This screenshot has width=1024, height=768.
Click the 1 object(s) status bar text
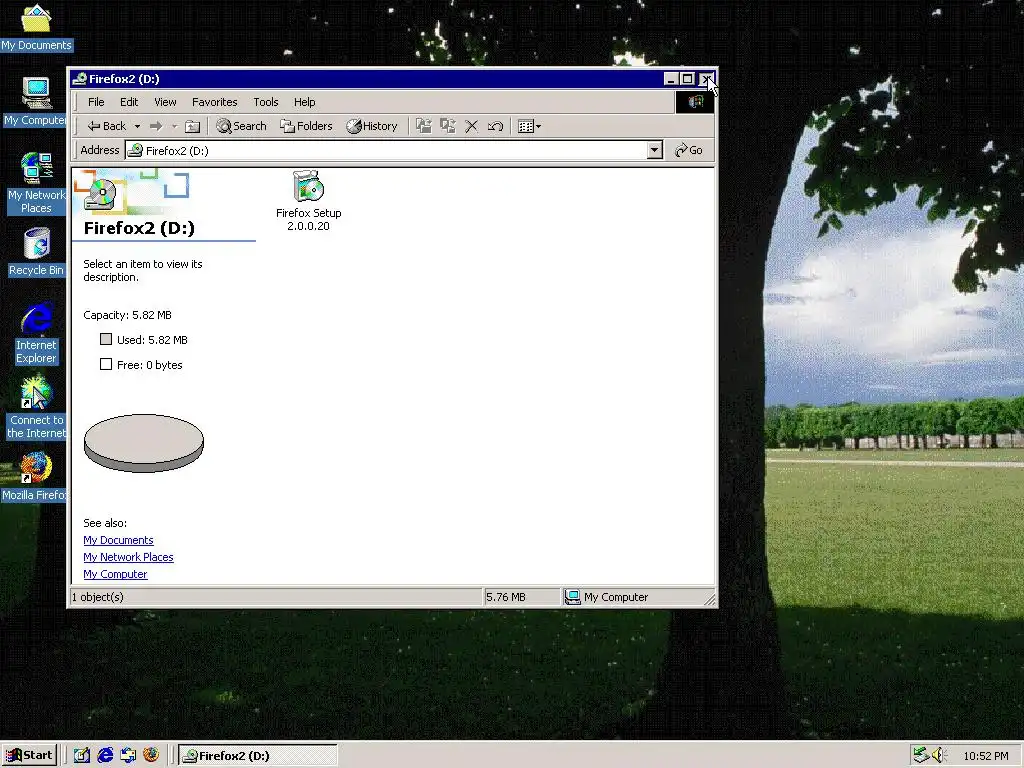pyautogui.click(x=97, y=597)
